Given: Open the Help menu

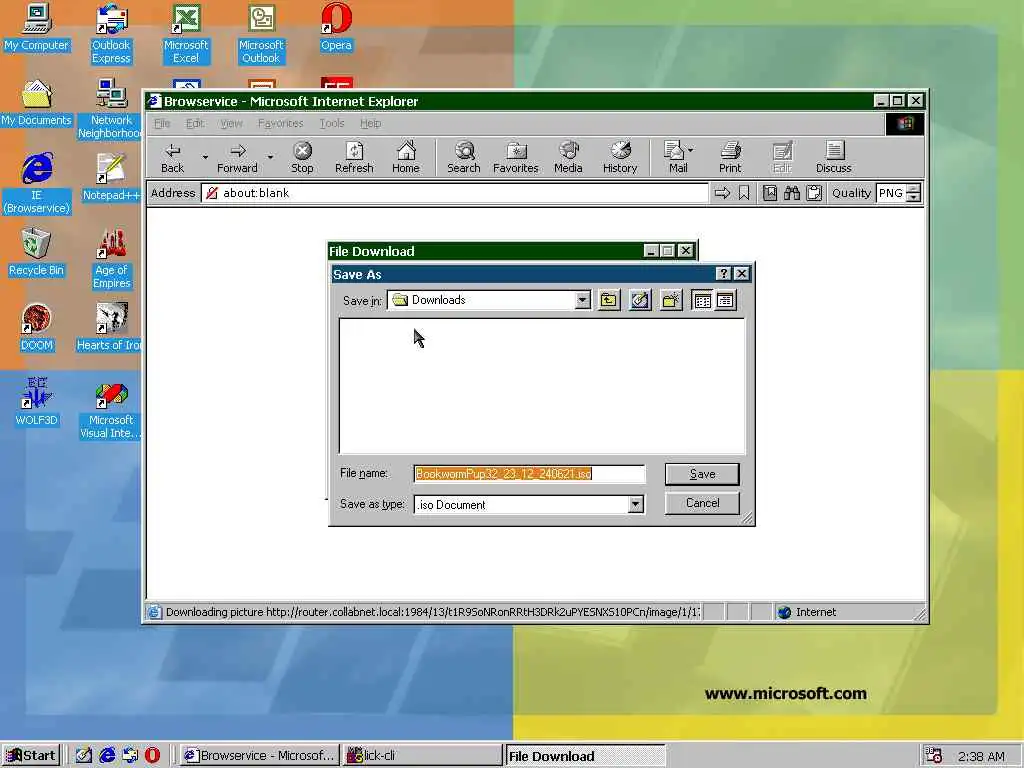Looking at the screenshot, I should [370, 123].
